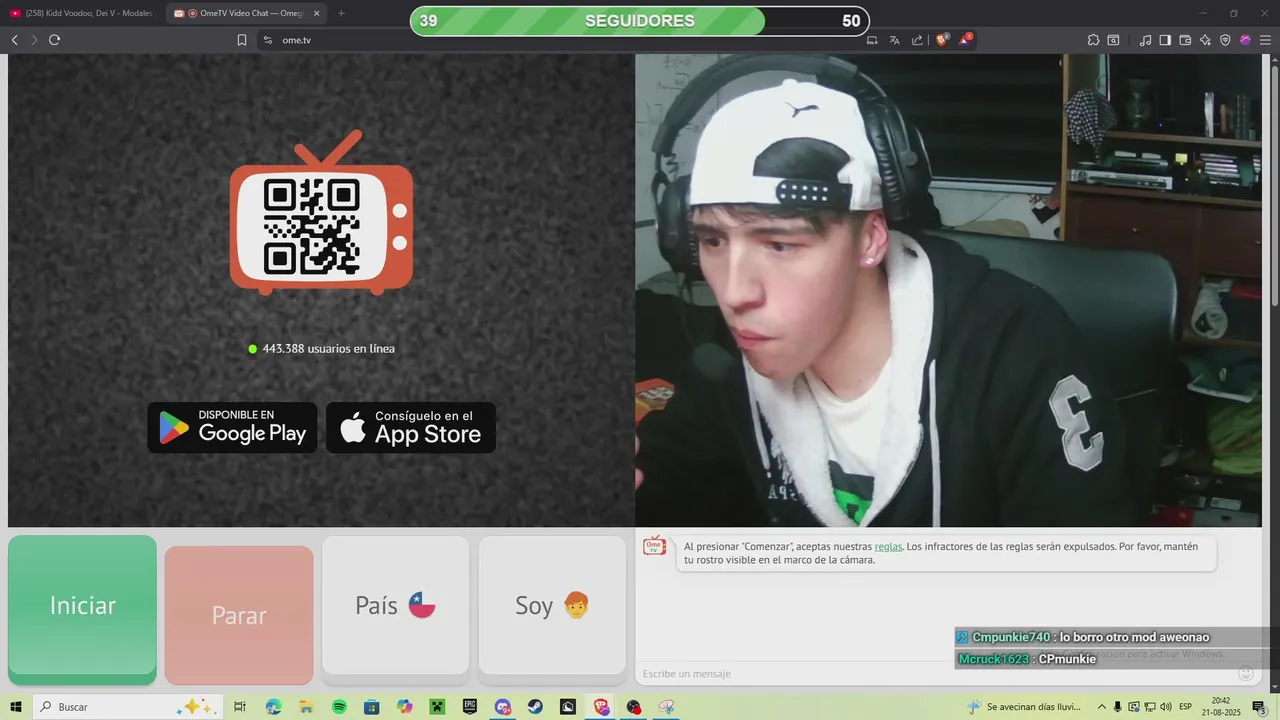Click the share page icon
This screenshot has width=1280, height=720.
917,40
